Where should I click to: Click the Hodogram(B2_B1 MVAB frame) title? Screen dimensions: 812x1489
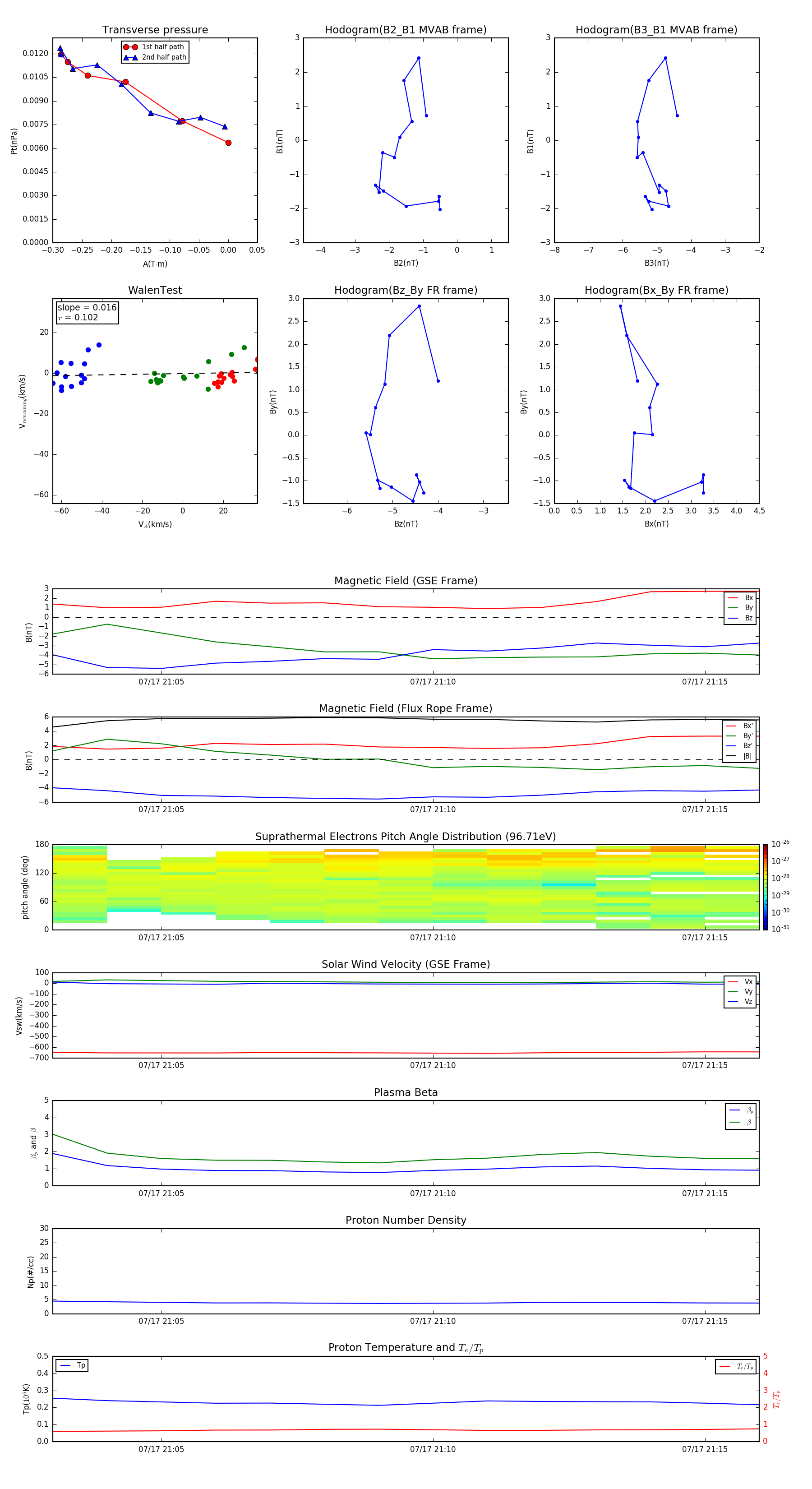tap(406, 30)
